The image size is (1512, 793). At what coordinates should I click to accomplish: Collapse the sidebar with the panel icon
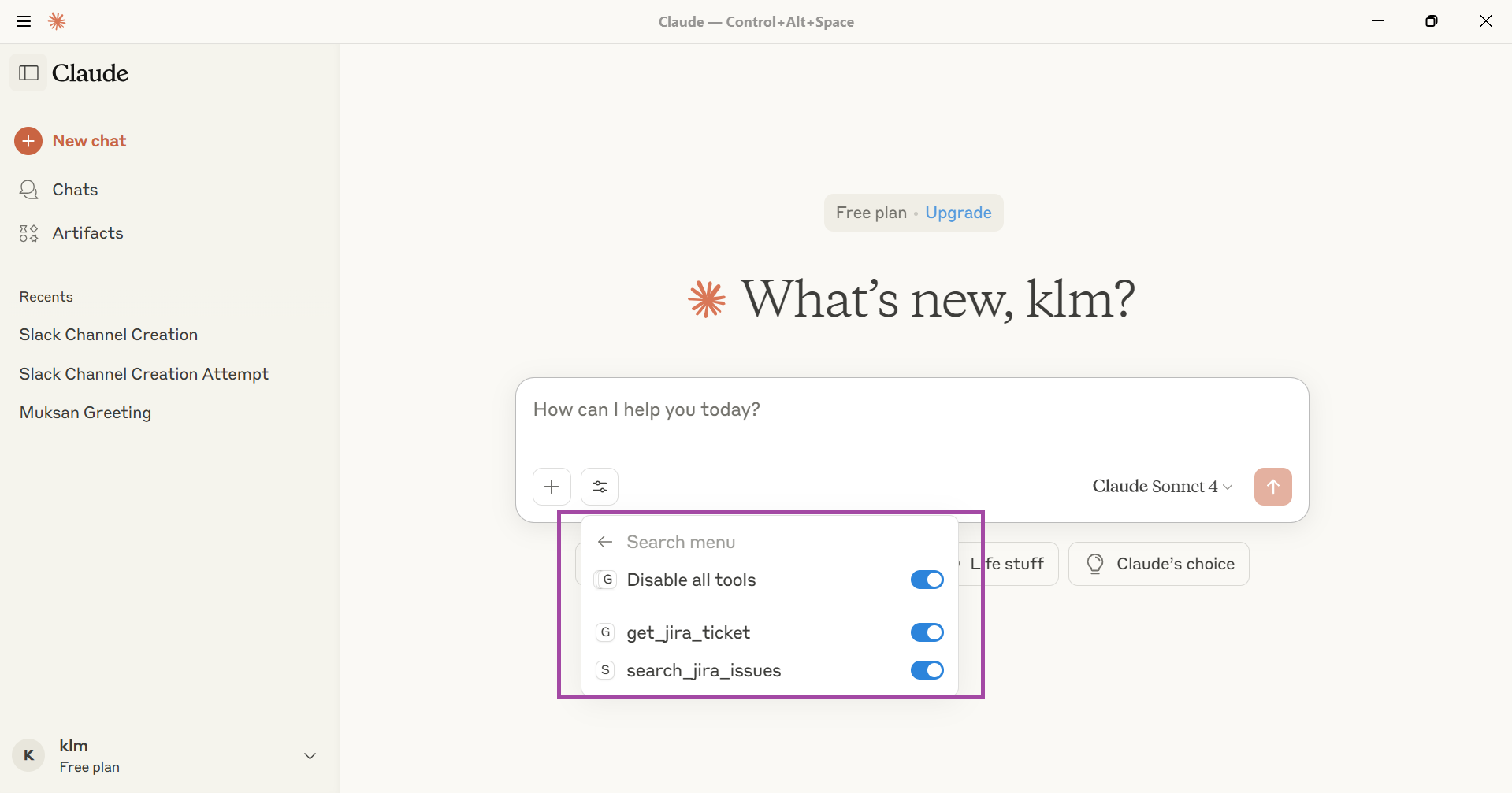(x=28, y=73)
